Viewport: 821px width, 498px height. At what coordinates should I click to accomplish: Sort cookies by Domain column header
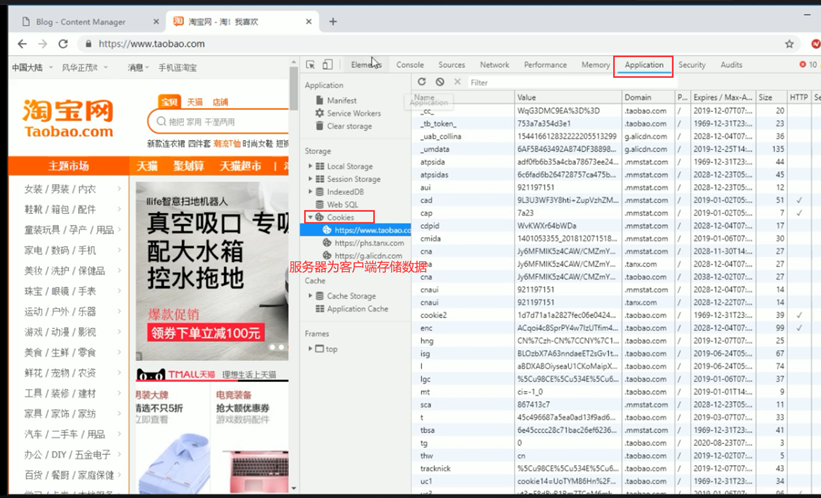click(x=648, y=97)
